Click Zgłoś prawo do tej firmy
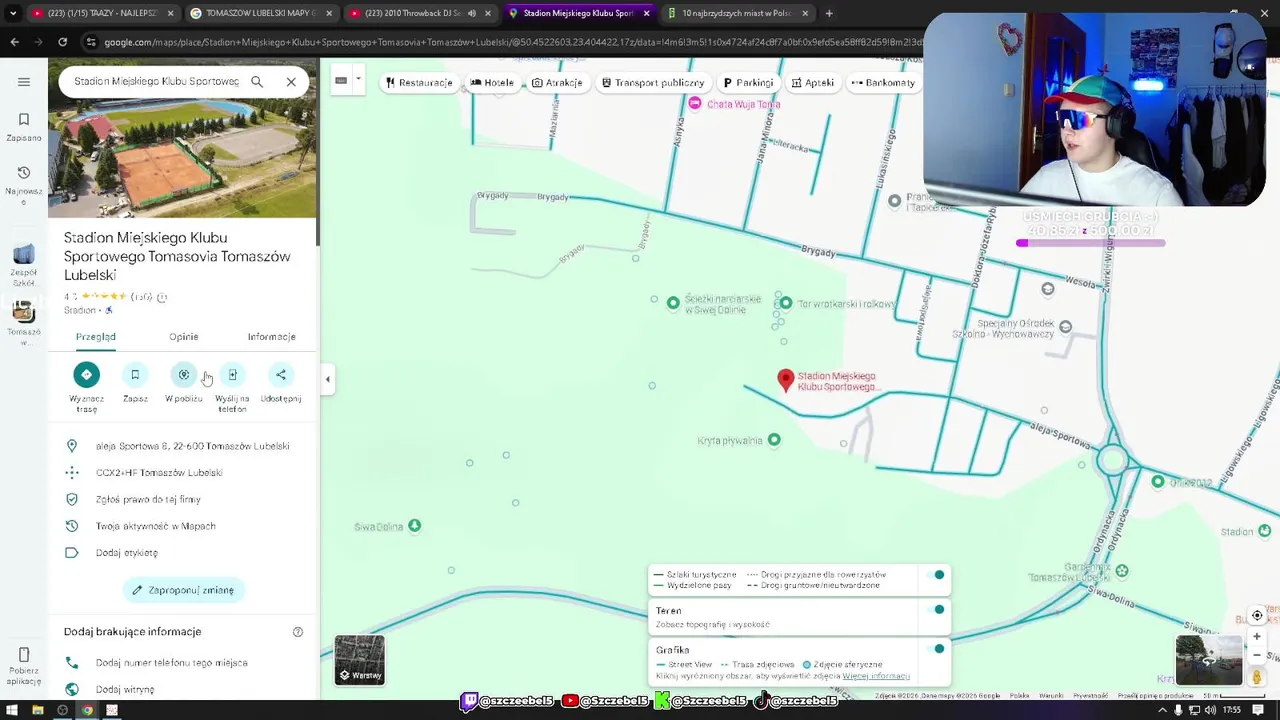 coord(183,499)
